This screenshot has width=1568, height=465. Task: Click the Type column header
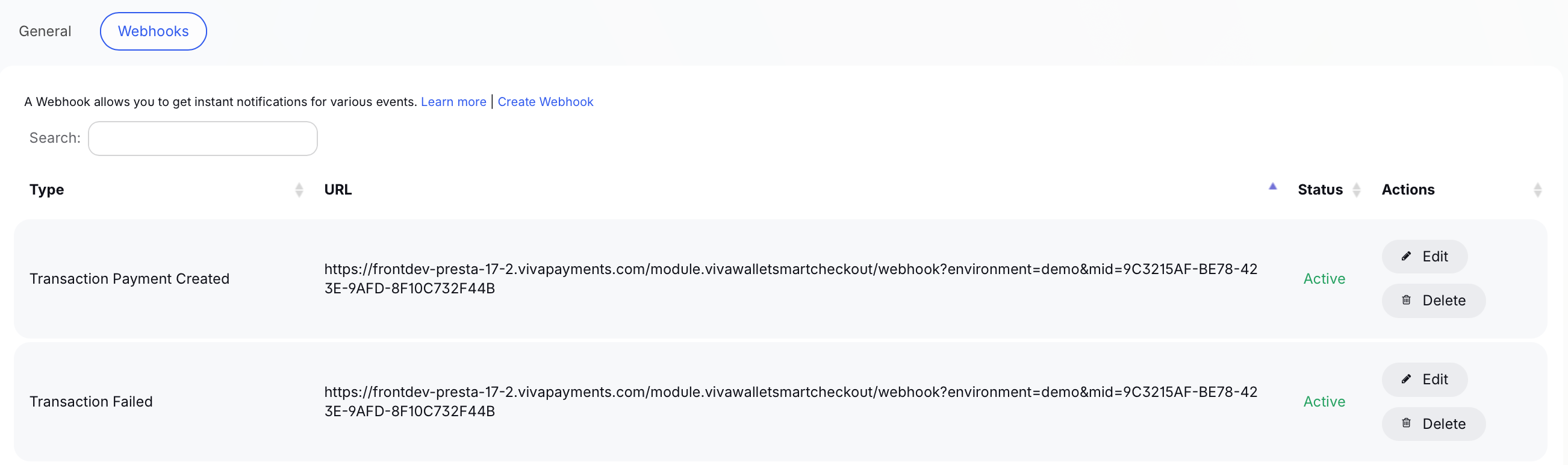[x=47, y=190]
